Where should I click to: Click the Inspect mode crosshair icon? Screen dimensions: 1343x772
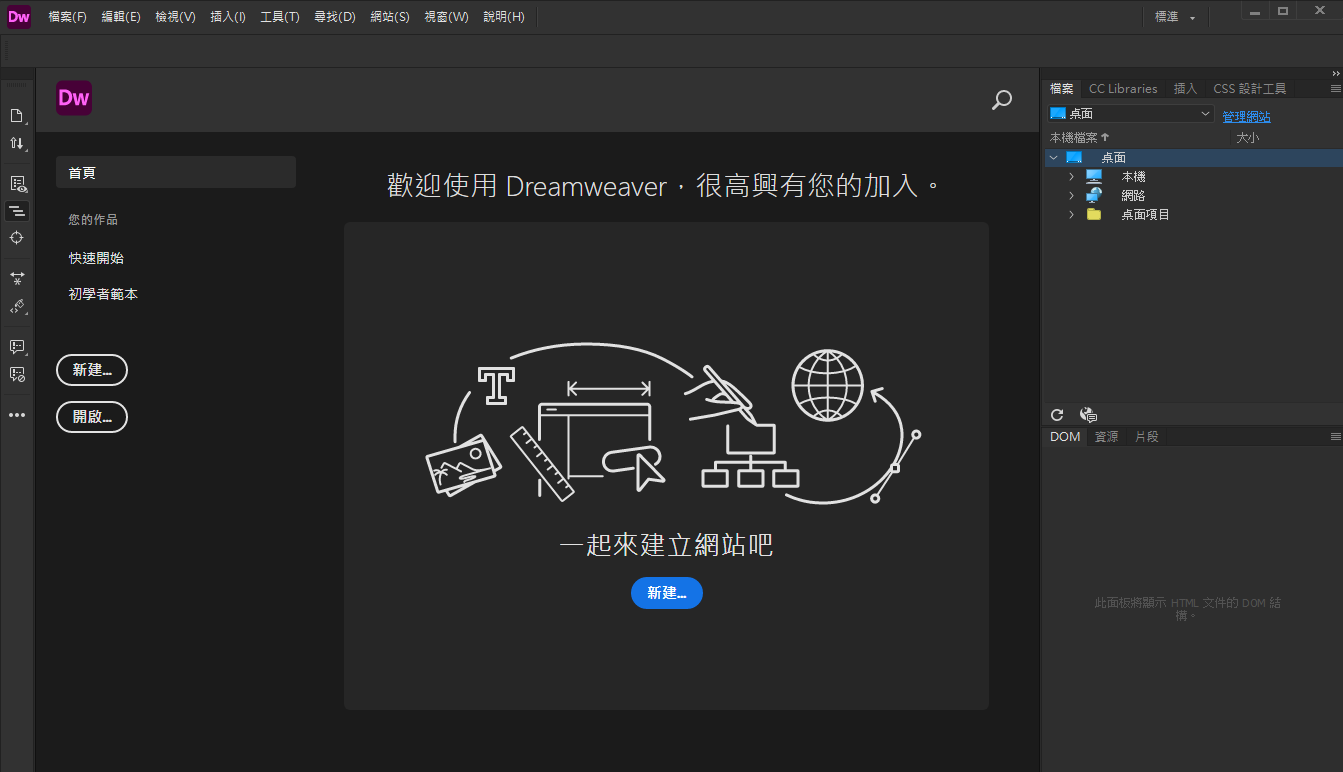click(17, 237)
